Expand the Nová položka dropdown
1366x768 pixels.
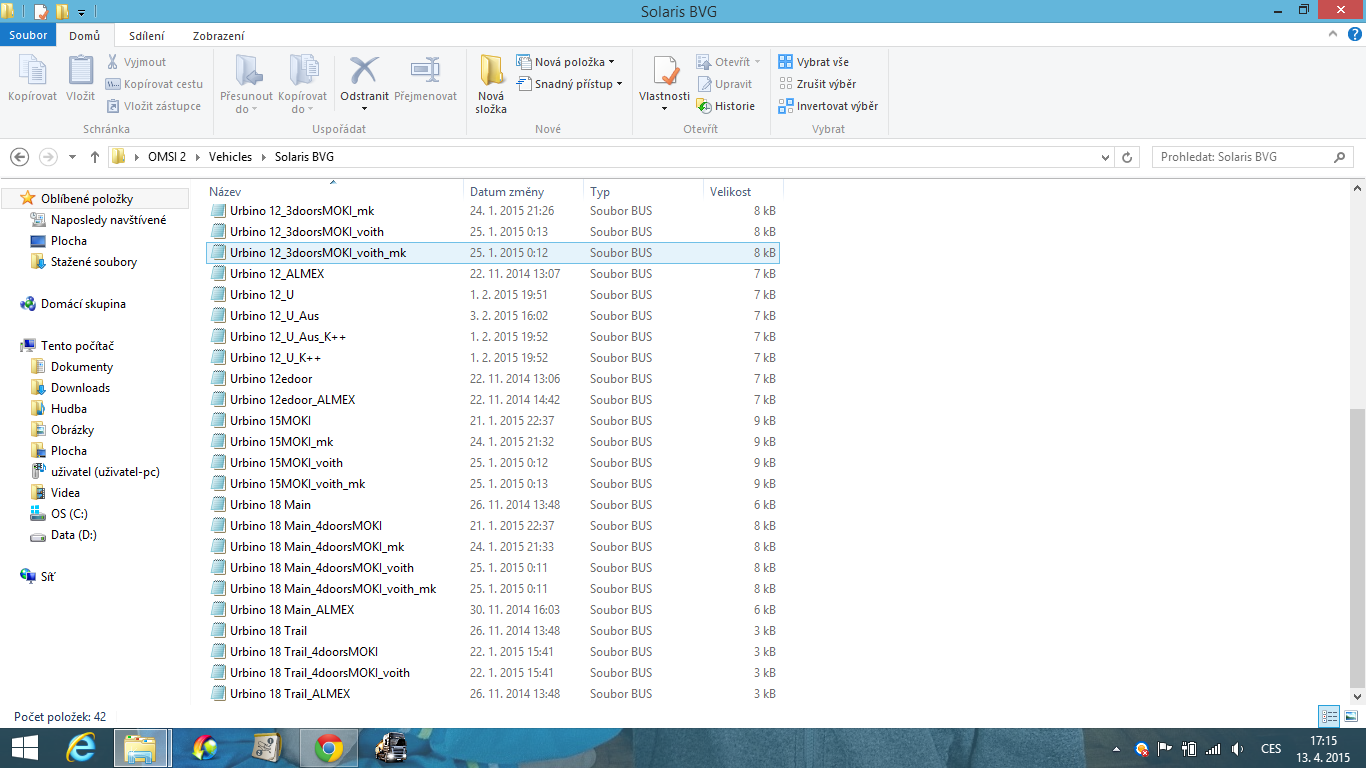coord(566,62)
